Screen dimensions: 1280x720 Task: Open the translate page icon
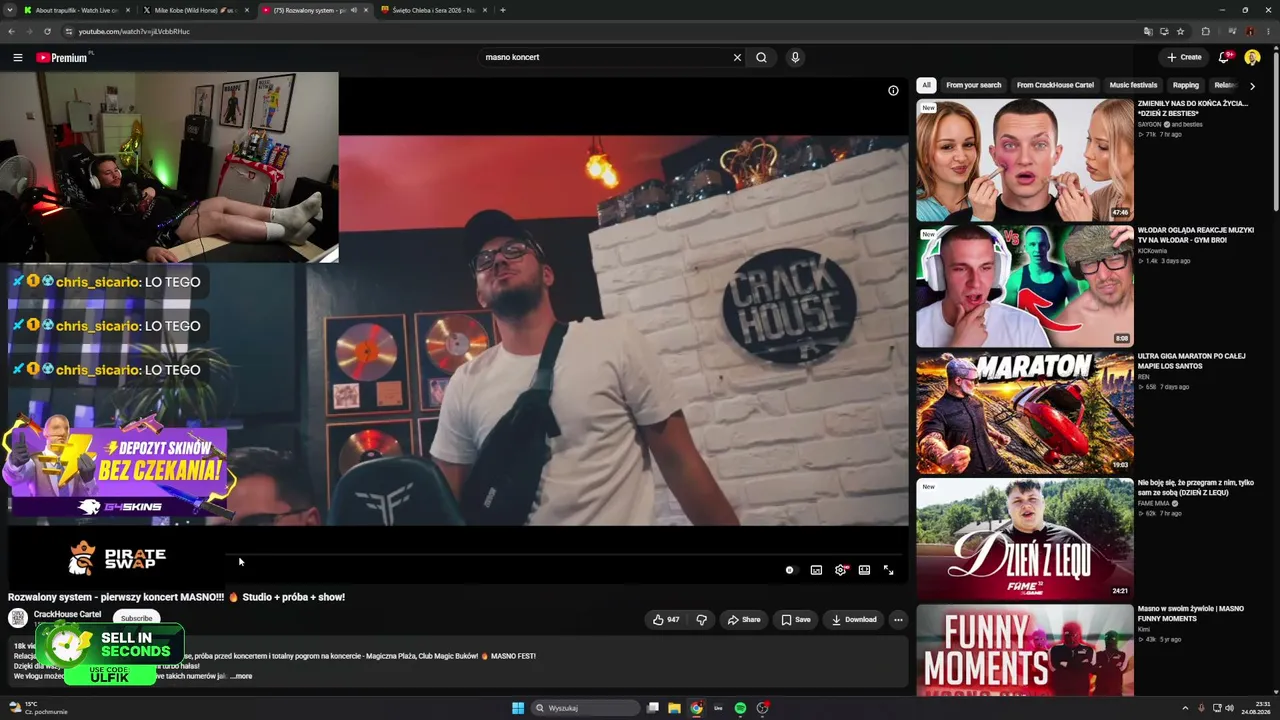(1148, 31)
